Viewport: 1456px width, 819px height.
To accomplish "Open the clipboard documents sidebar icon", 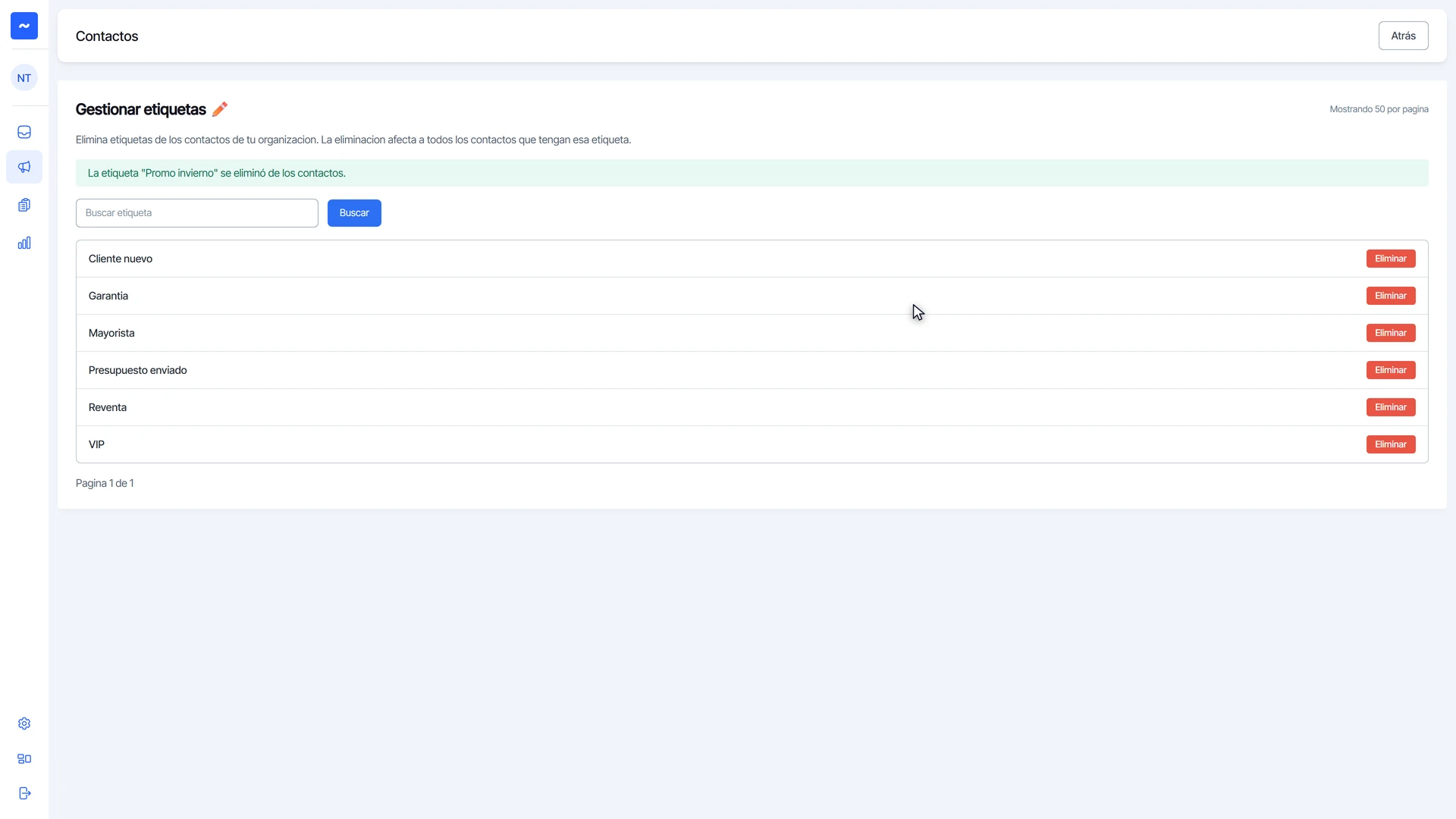I will (24, 205).
